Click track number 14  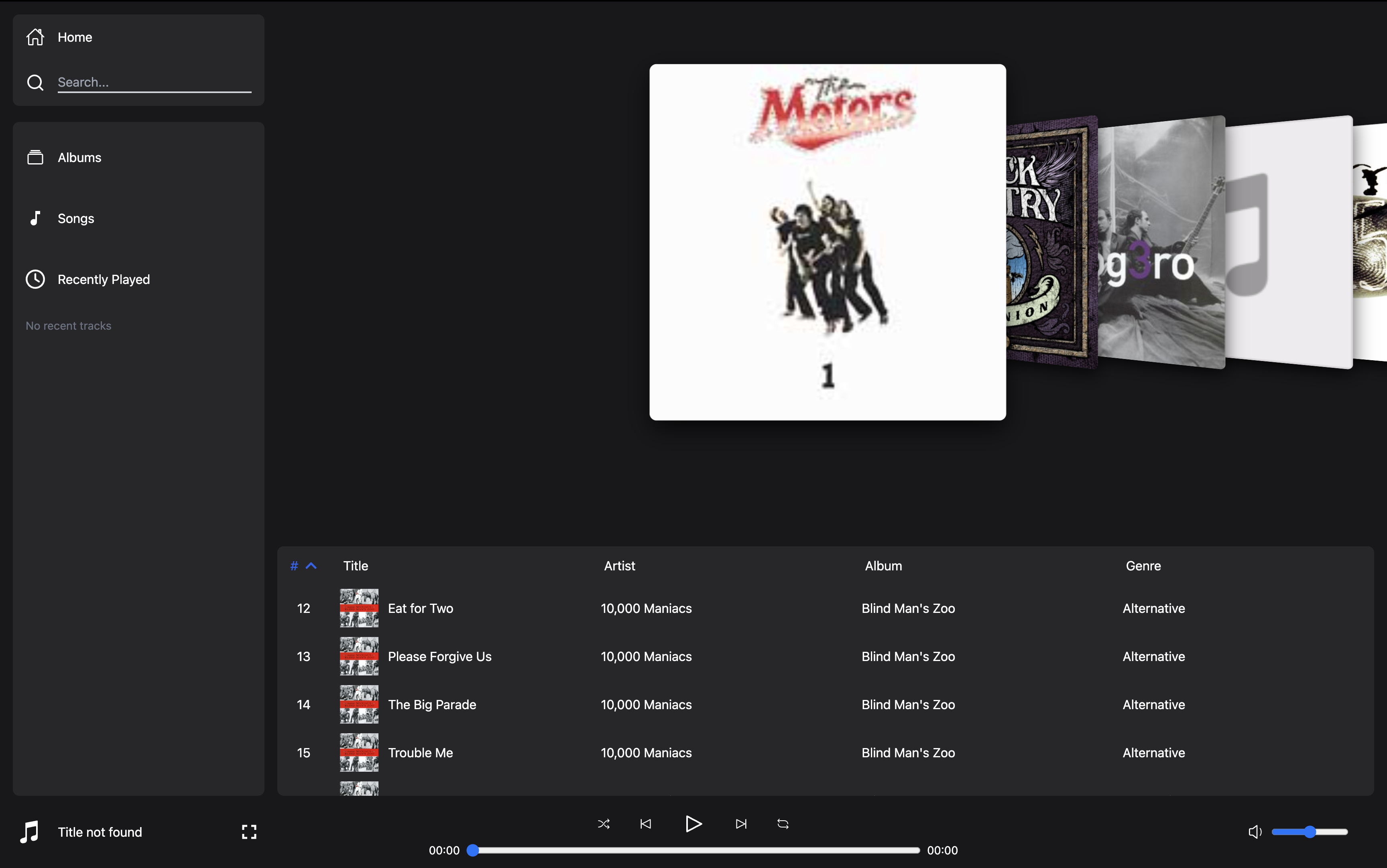[303, 704]
